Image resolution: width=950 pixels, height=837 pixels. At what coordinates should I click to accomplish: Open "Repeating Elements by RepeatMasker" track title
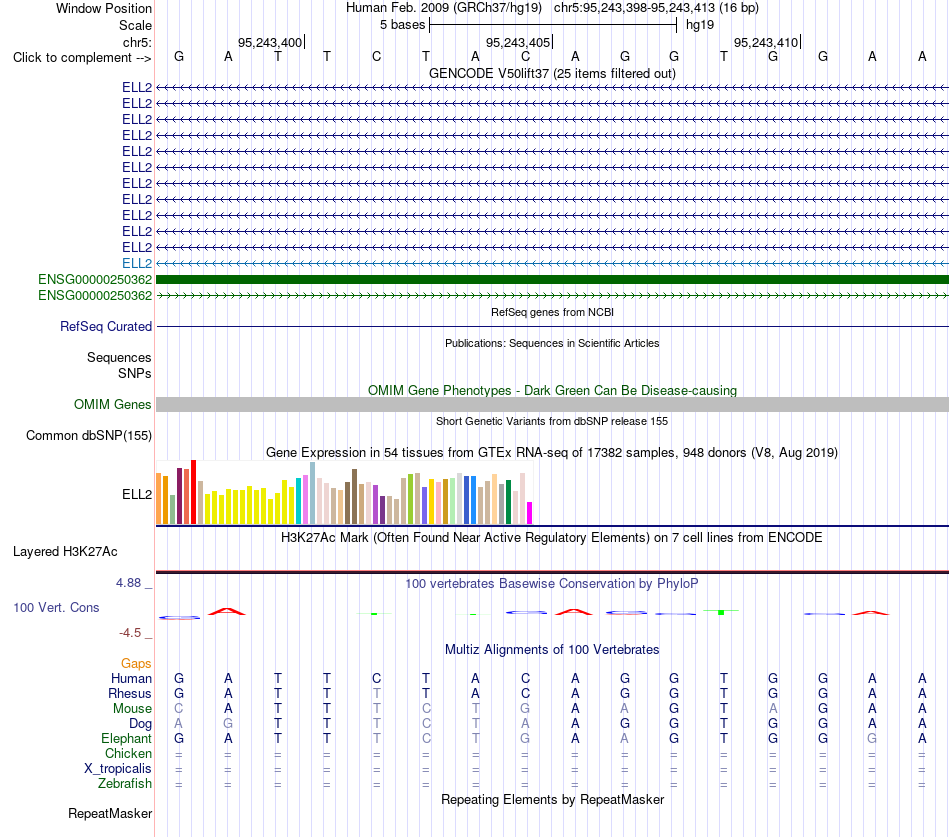[x=552, y=799]
